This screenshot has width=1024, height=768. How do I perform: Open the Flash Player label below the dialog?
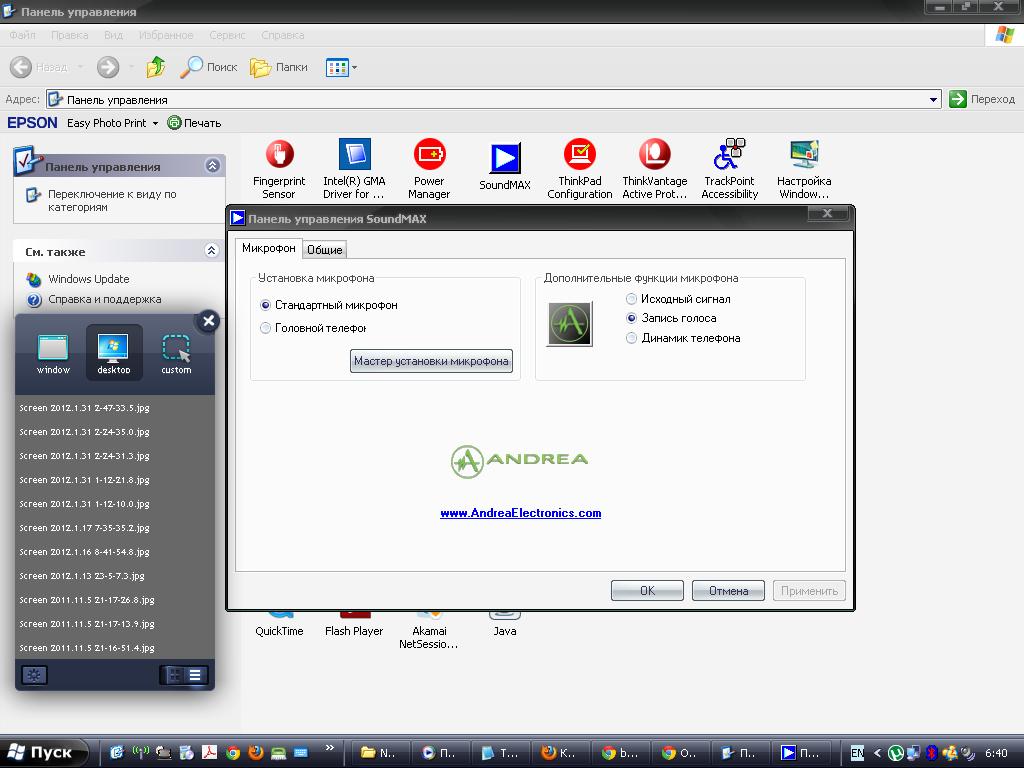(x=354, y=631)
